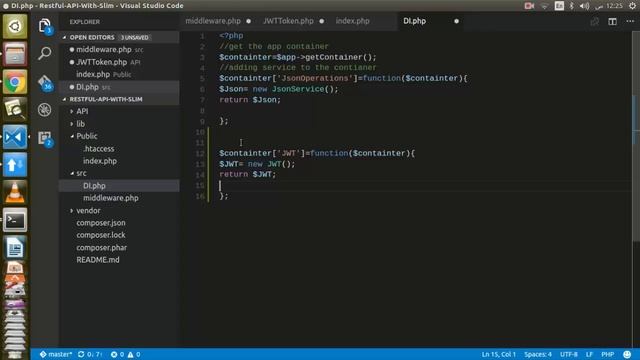Collapse the Open Editors section
This screenshot has width=640, height=360.
click(x=119, y=37)
